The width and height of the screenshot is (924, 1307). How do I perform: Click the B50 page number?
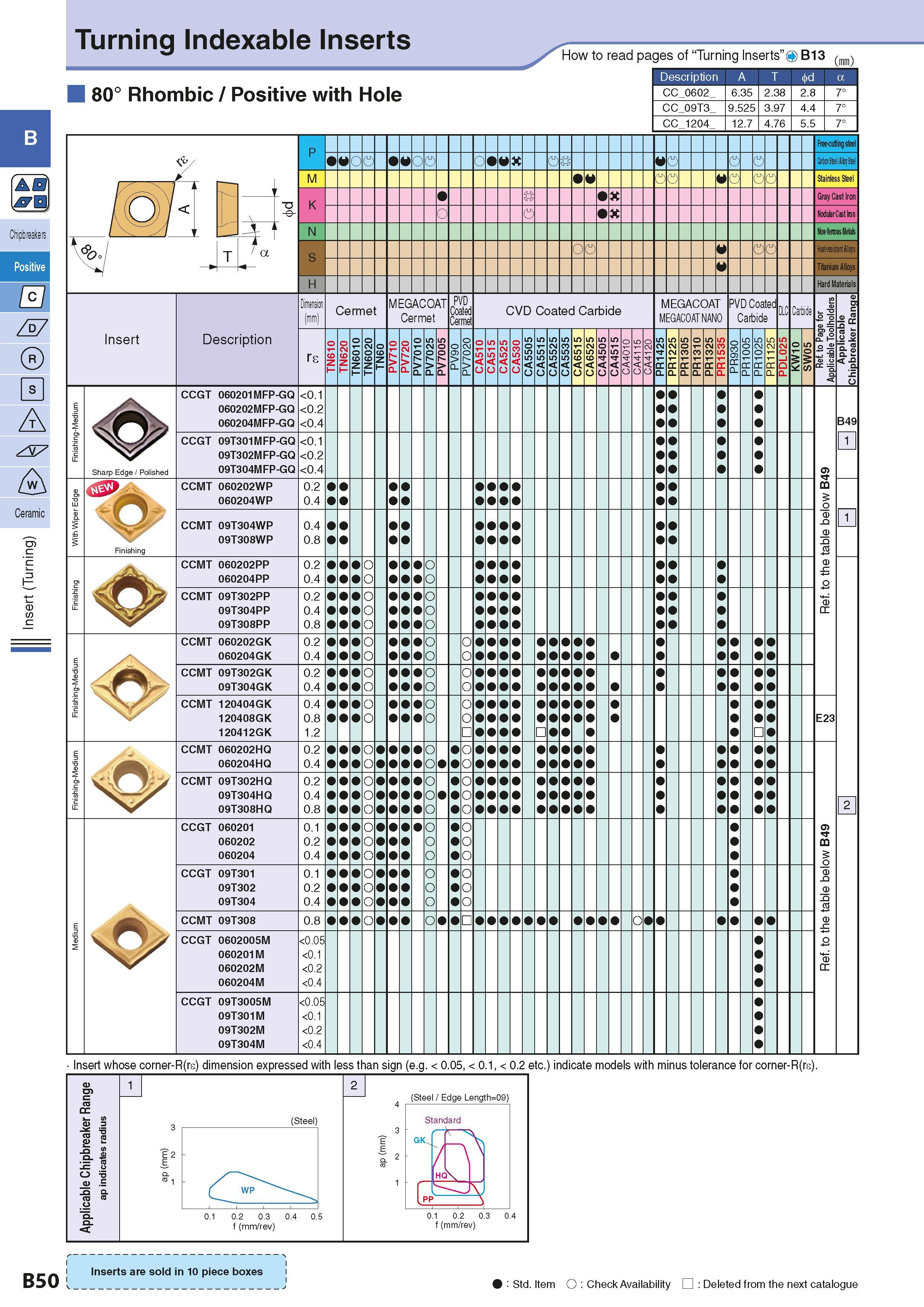pyautogui.click(x=41, y=1281)
